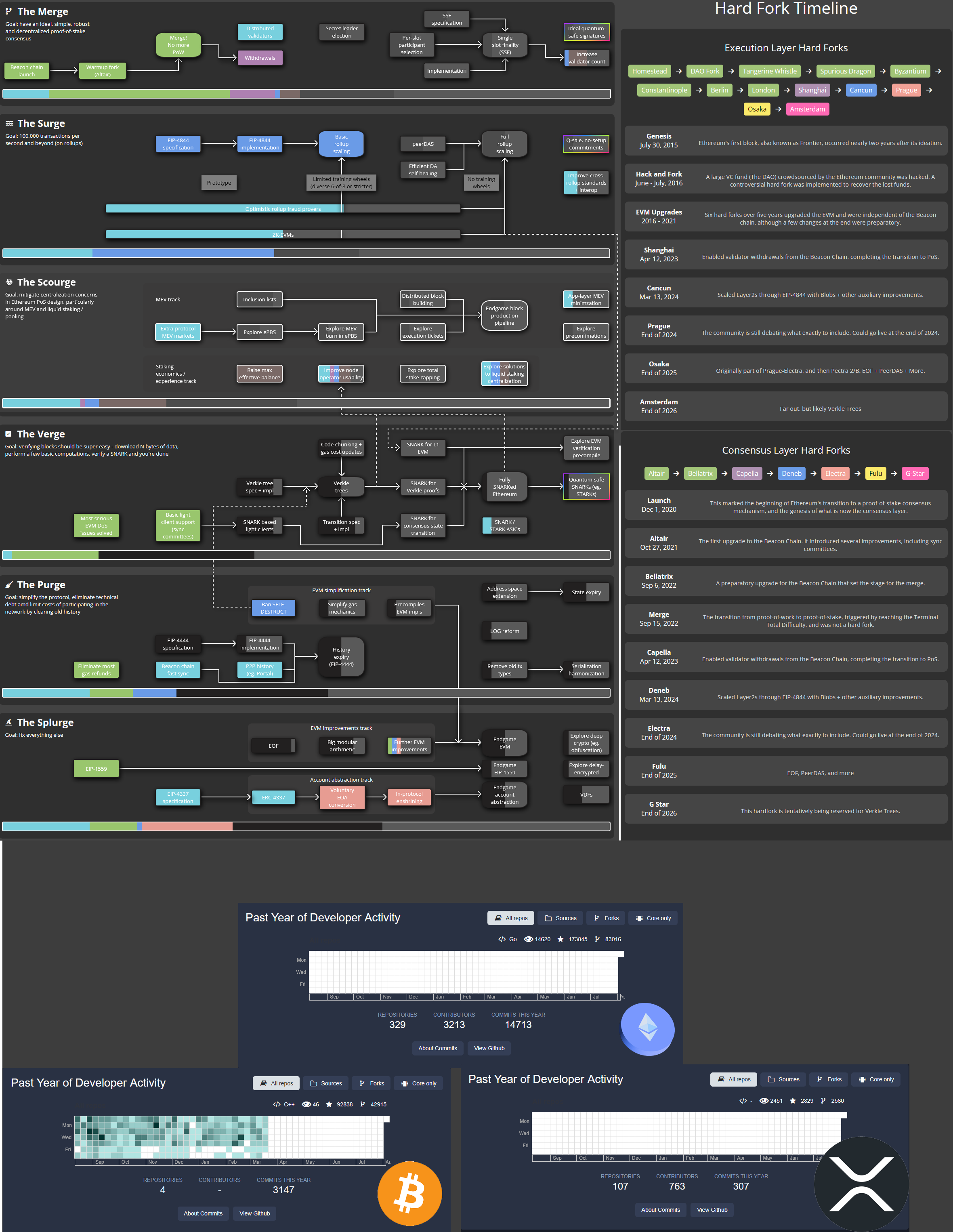Click fork icon beside 83016

(x=597, y=939)
